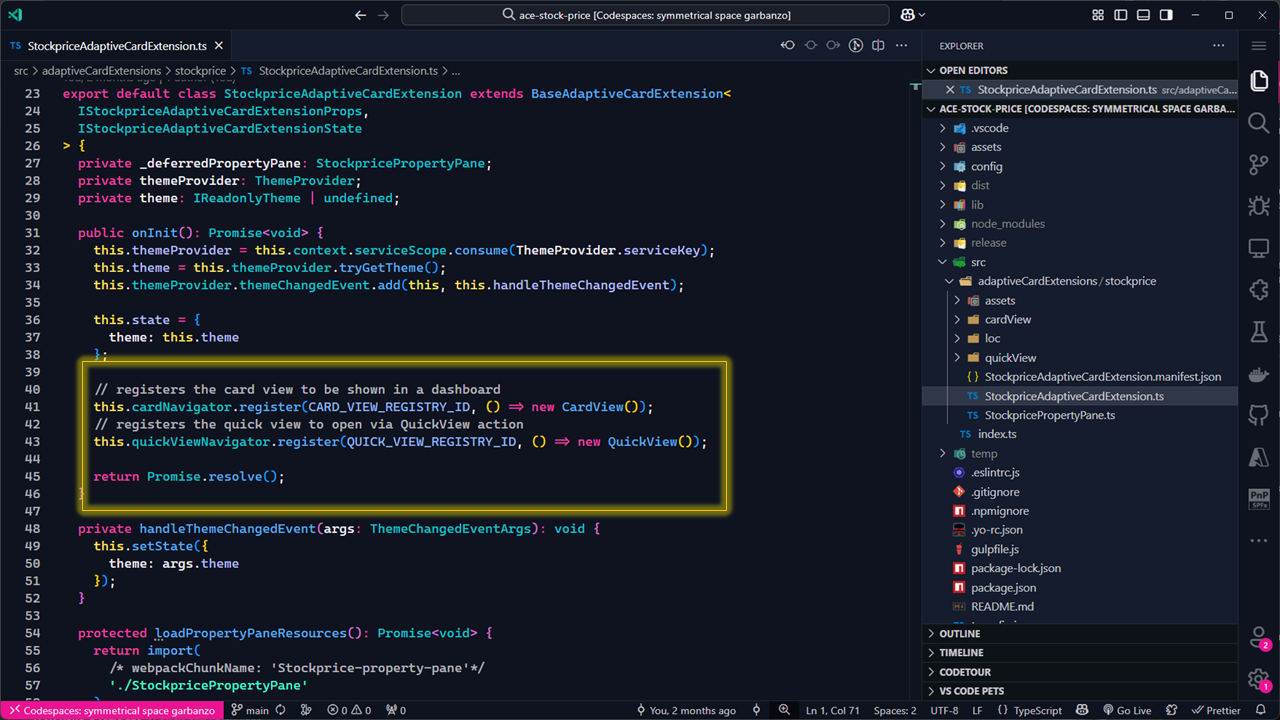Screen dimensions: 1280x720
Task: Click the split editor right icon
Action: tap(878, 46)
